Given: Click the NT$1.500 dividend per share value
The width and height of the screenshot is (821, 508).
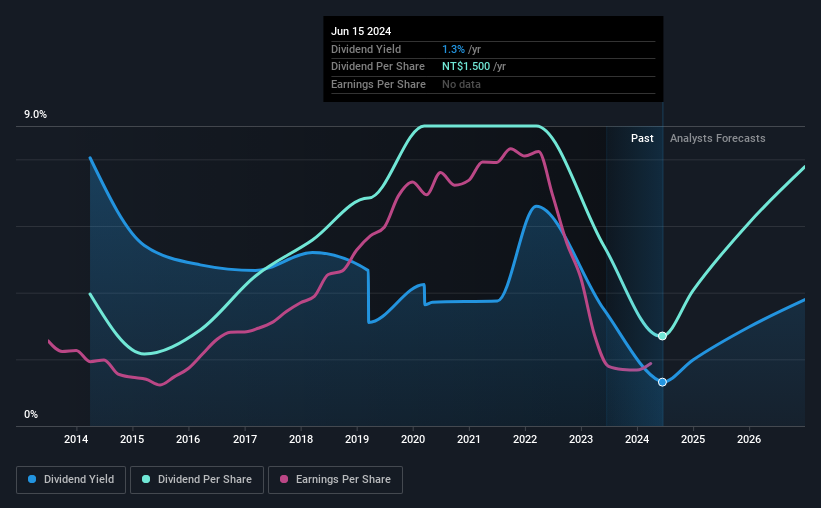Looking at the screenshot, I should pyautogui.click(x=466, y=67).
